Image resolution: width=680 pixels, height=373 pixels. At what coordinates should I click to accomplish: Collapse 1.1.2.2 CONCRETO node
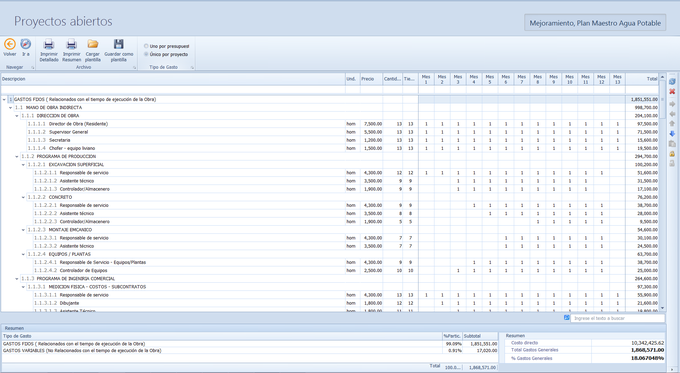click(x=23, y=197)
